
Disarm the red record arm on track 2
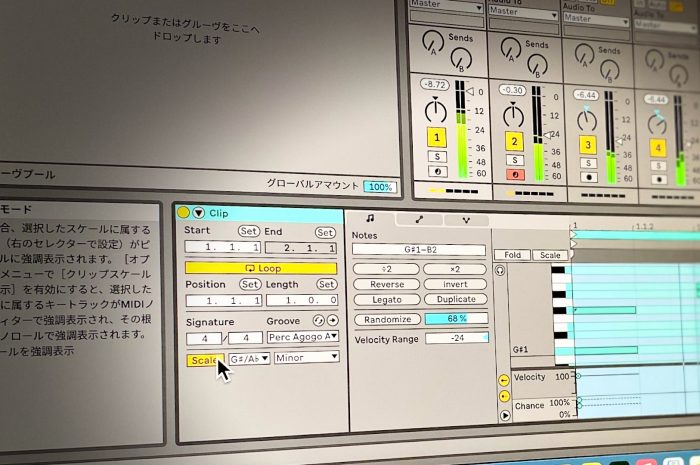coord(516,174)
